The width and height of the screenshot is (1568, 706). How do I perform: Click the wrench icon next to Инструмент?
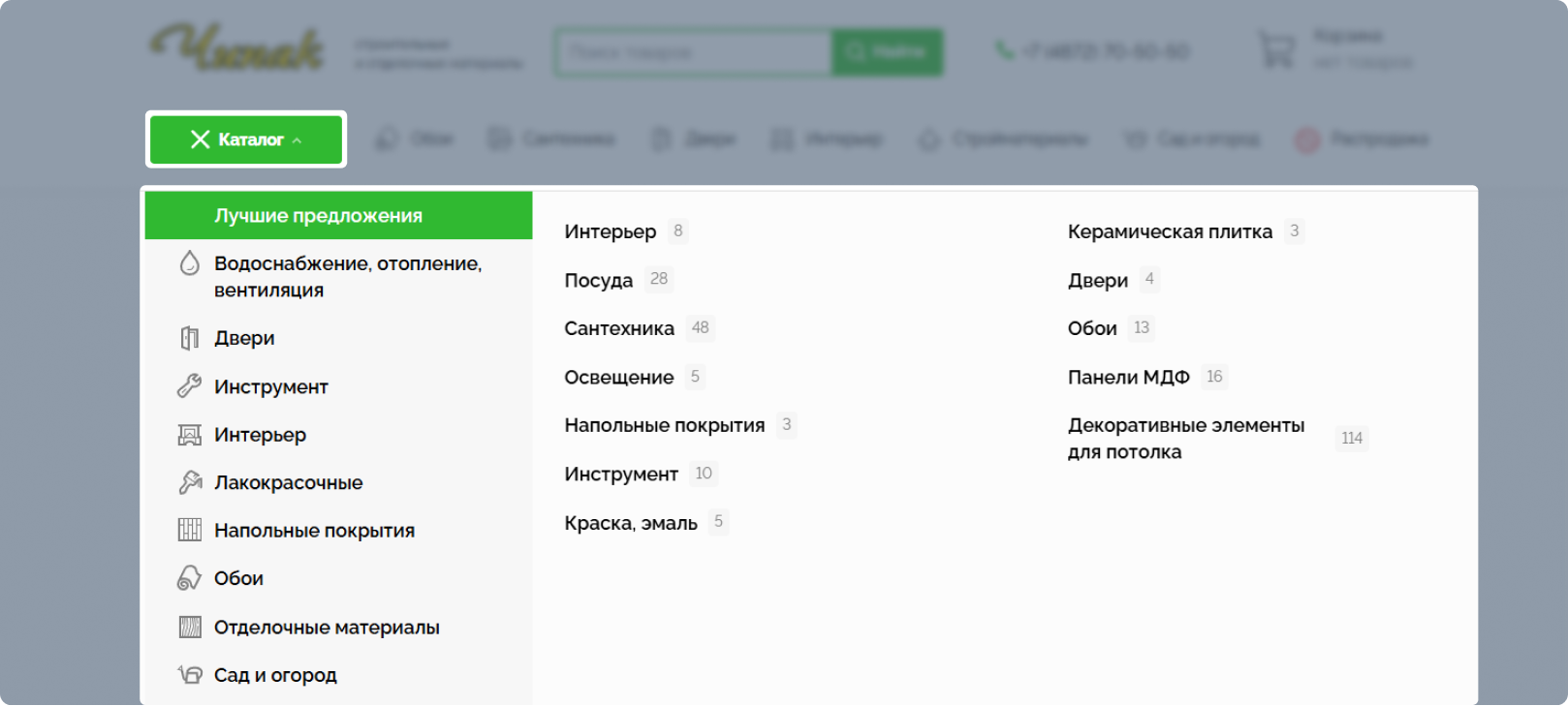pos(190,386)
